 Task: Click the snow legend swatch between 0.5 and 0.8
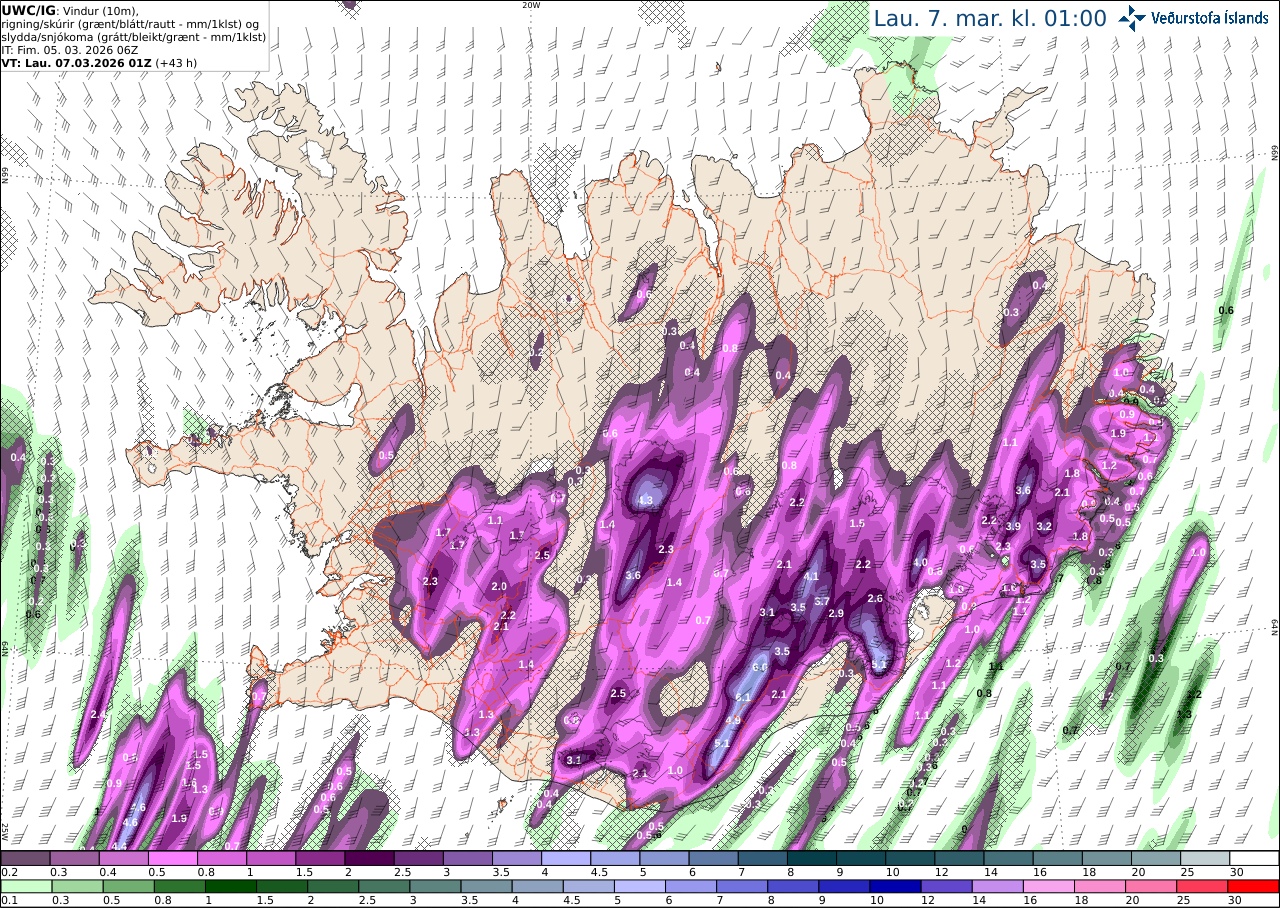pos(173,858)
